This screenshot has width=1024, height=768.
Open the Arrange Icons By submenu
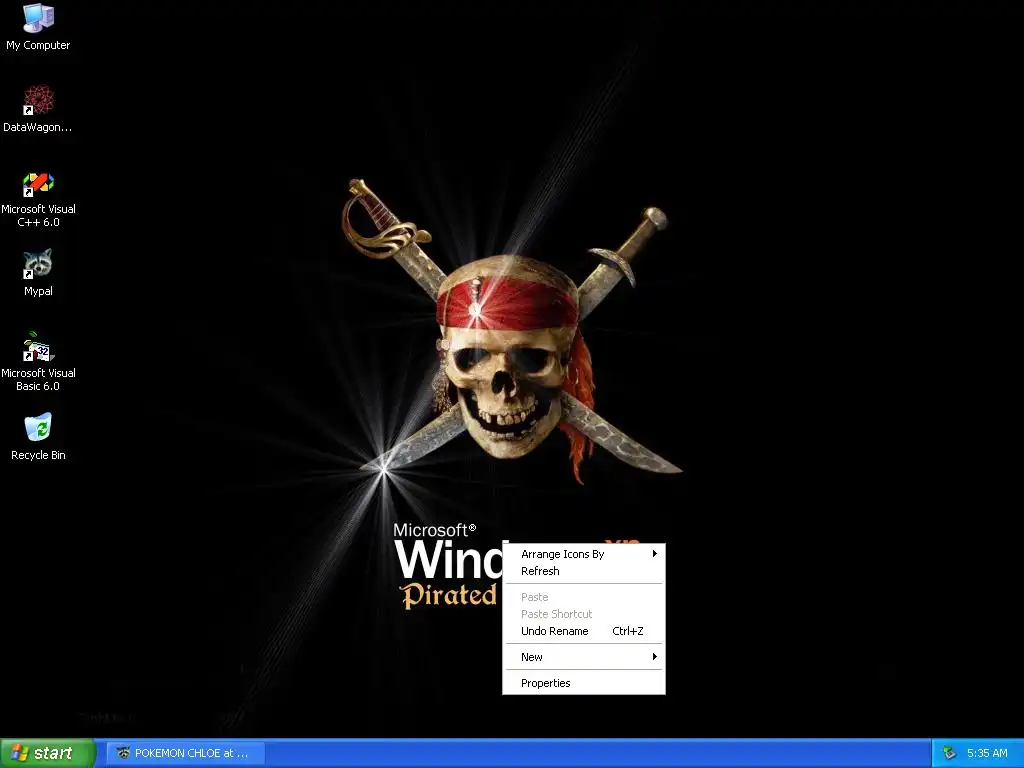(x=584, y=554)
